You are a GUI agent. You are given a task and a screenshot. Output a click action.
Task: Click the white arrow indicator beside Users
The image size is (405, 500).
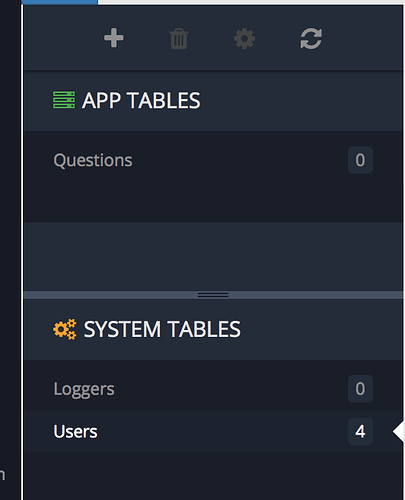pyautogui.click(x=398, y=431)
